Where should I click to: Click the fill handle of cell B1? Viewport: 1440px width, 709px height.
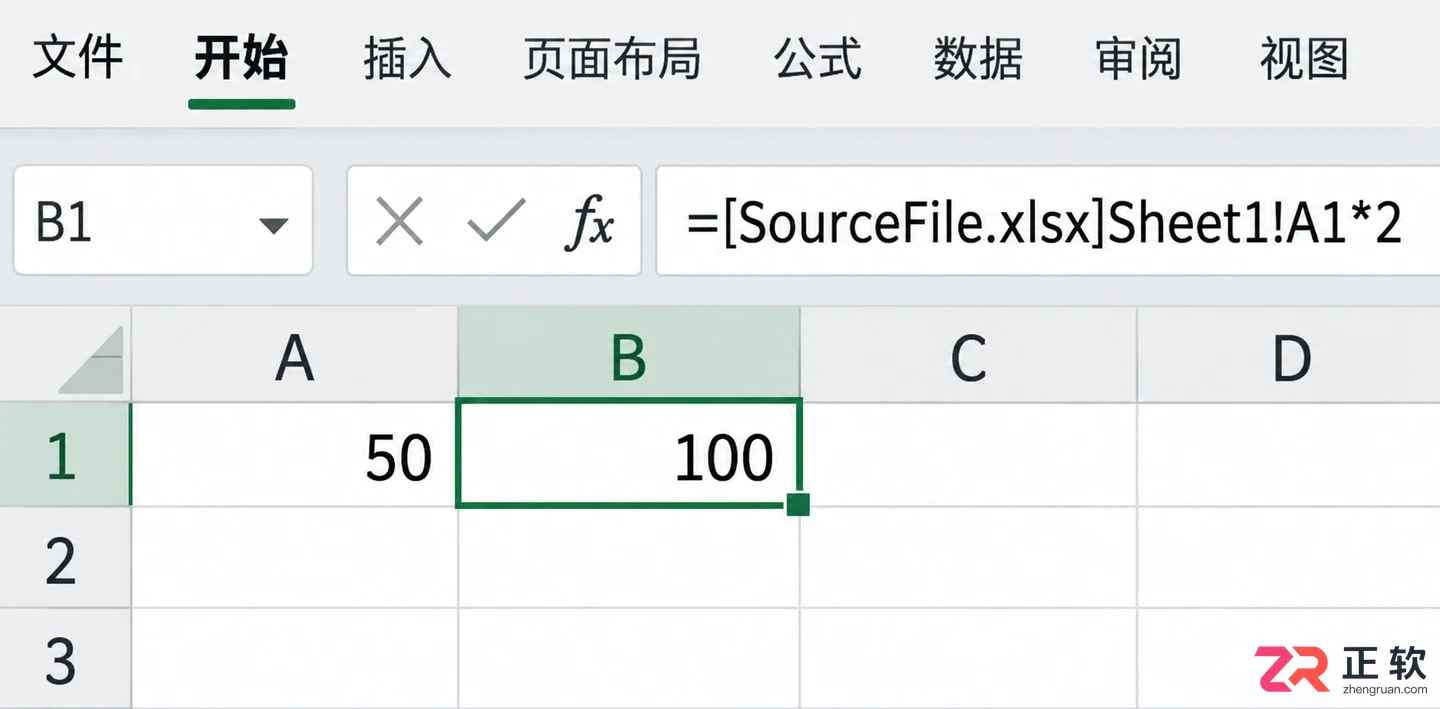click(798, 504)
